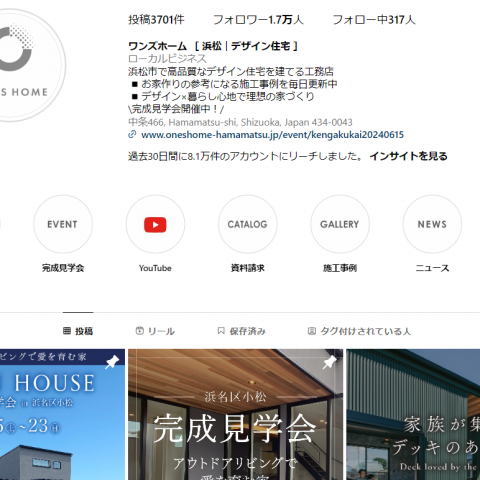480x480 pixels.
Task: Click the pin icon on HOUSE post
Action: (x=112, y=362)
